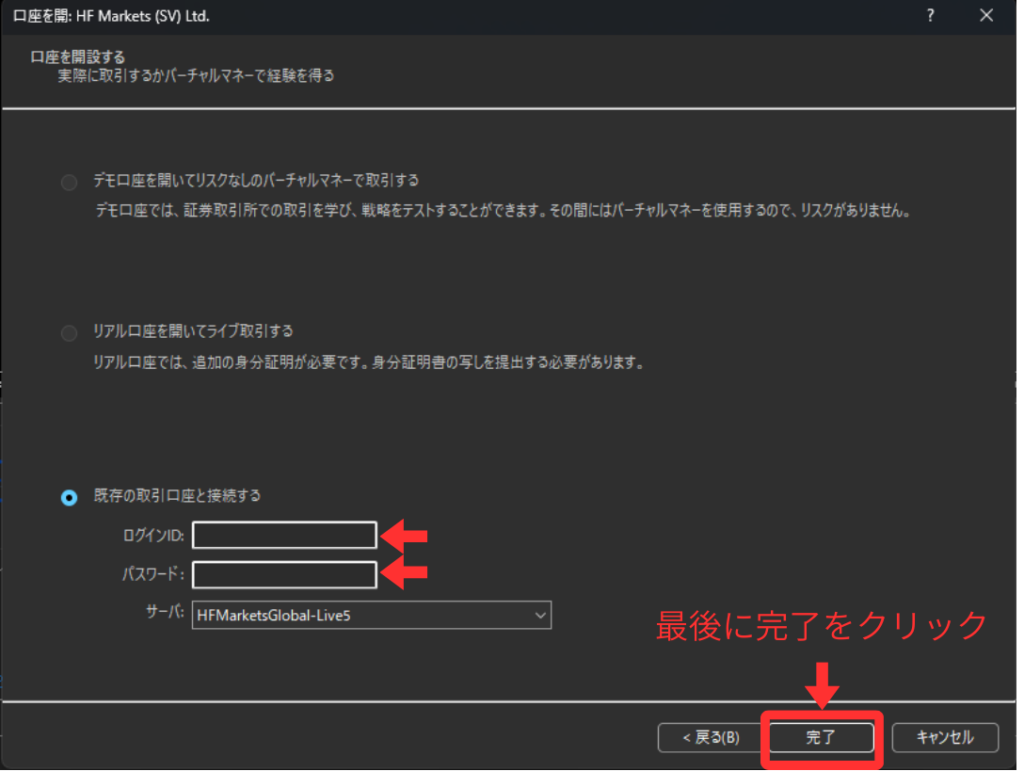Go back with the 戻る(B) button

pos(710,738)
